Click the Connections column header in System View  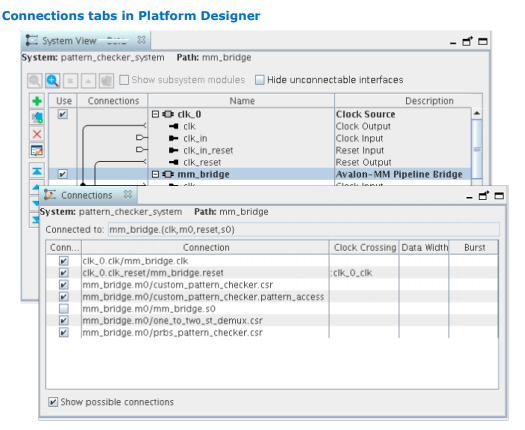tap(113, 101)
